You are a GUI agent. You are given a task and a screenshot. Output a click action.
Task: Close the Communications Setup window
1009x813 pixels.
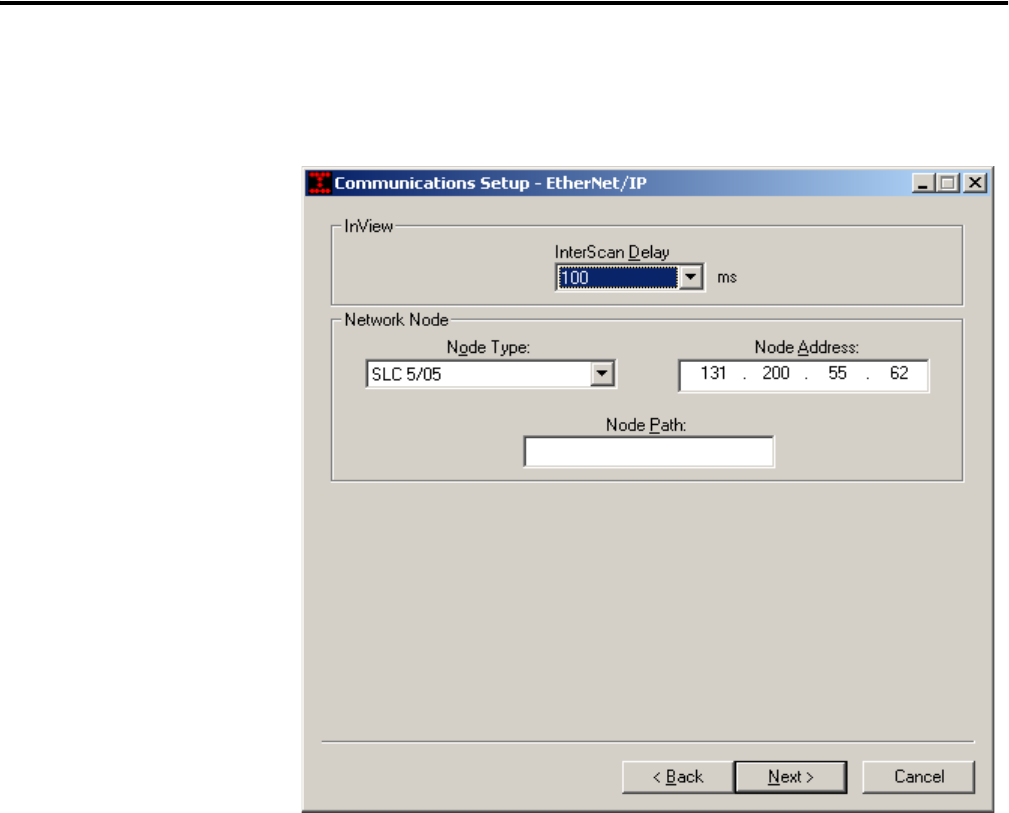click(975, 183)
